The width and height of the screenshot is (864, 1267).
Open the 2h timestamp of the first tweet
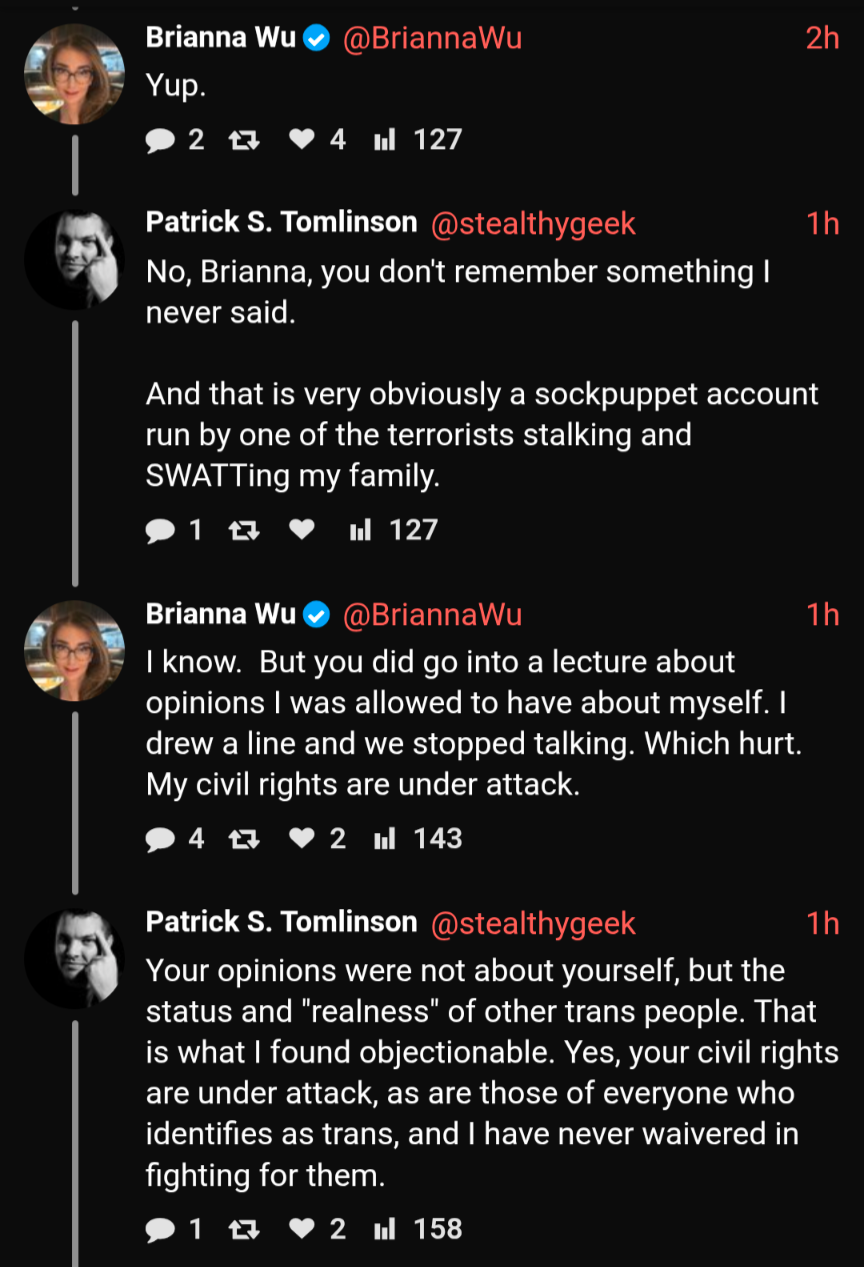[x=822, y=38]
